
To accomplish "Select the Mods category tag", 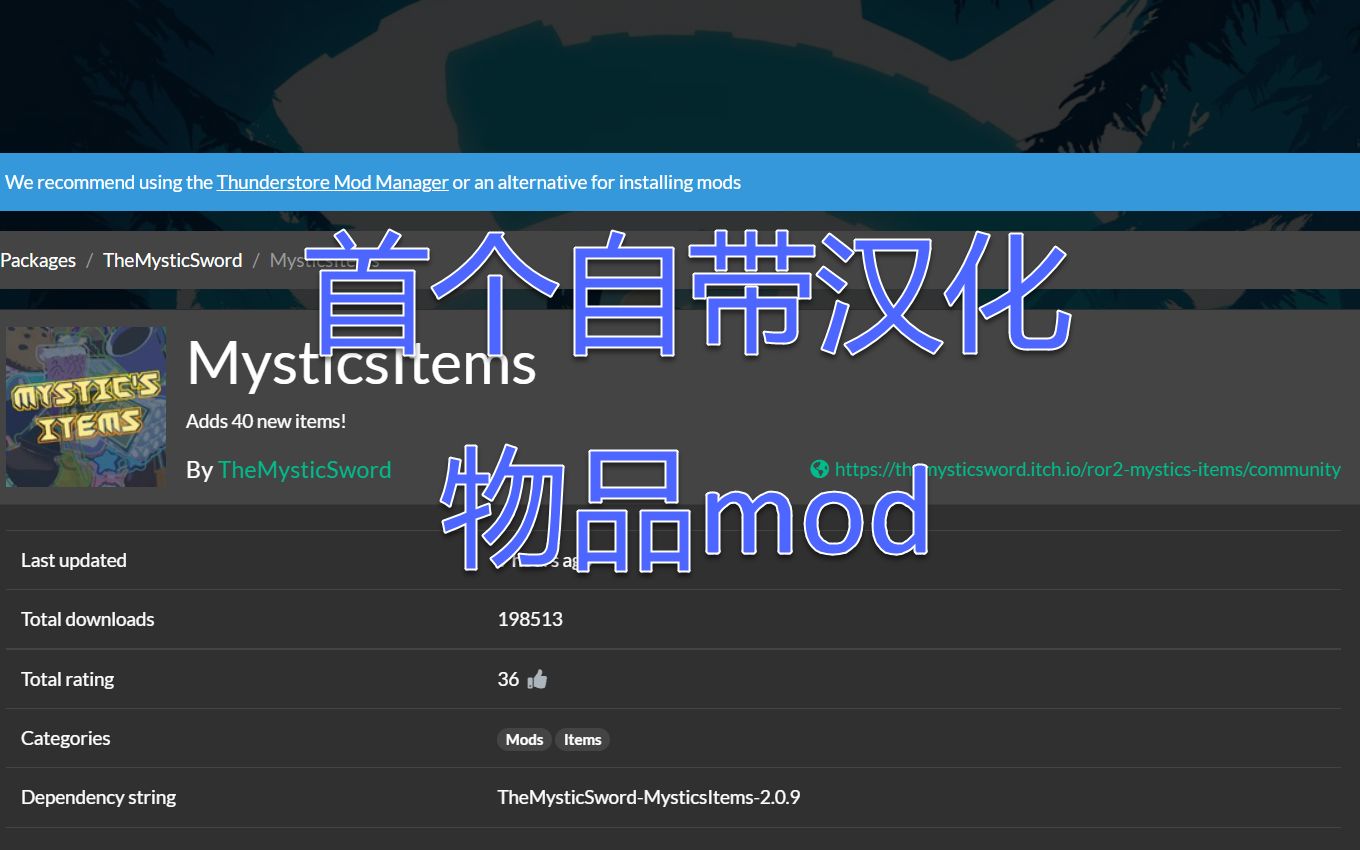I will [x=523, y=740].
